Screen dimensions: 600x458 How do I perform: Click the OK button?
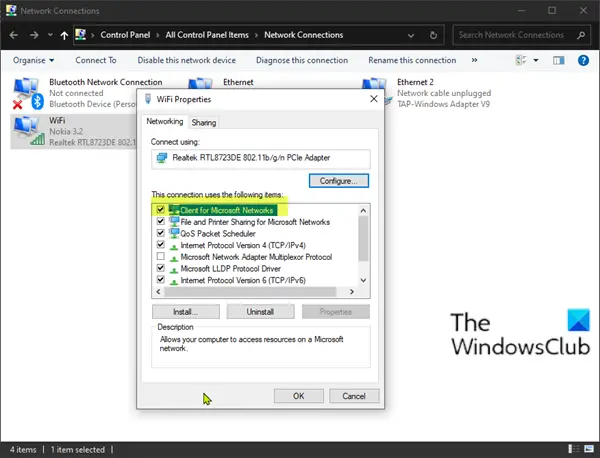298,396
